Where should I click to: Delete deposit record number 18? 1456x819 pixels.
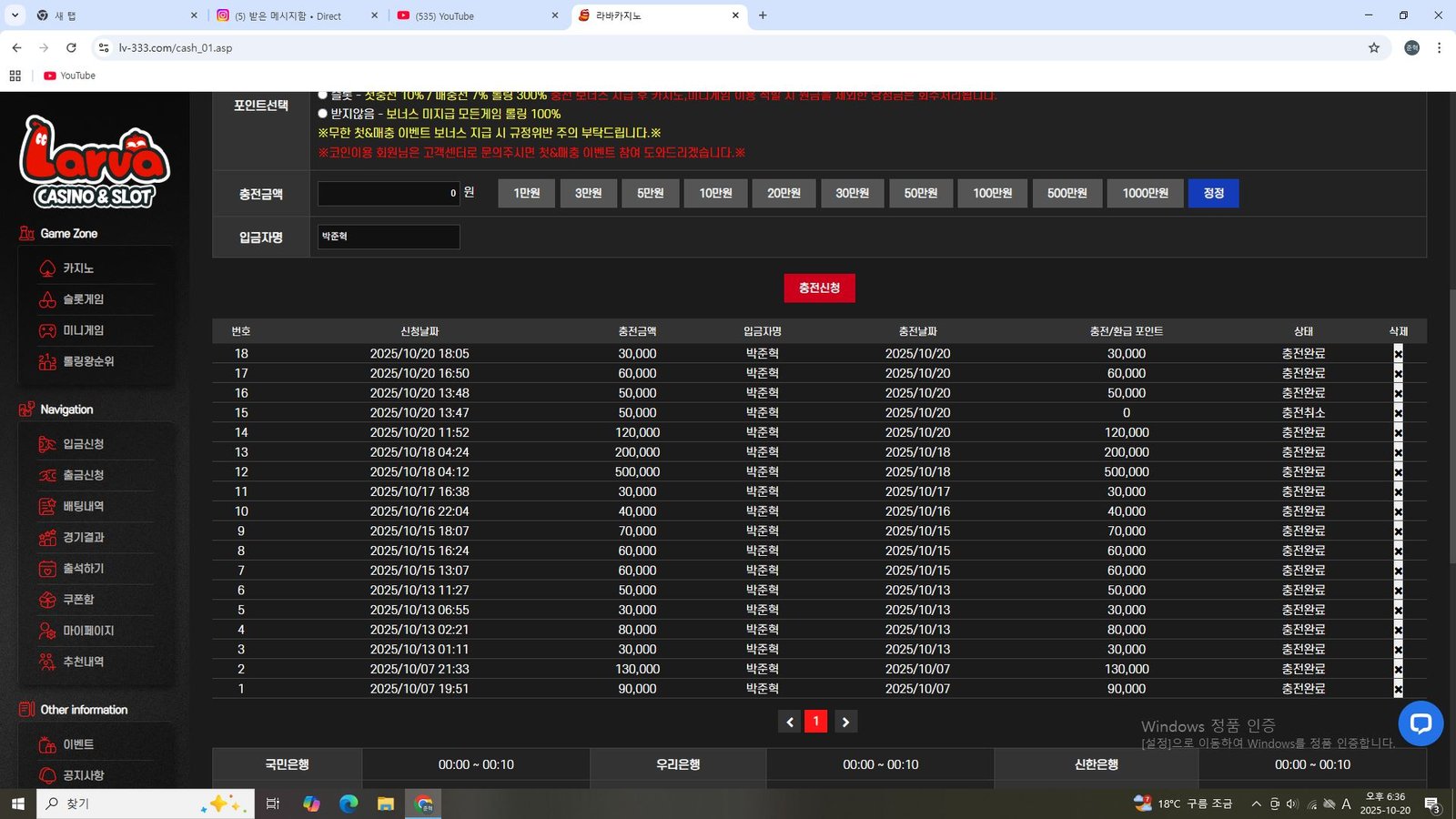pos(1398,354)
